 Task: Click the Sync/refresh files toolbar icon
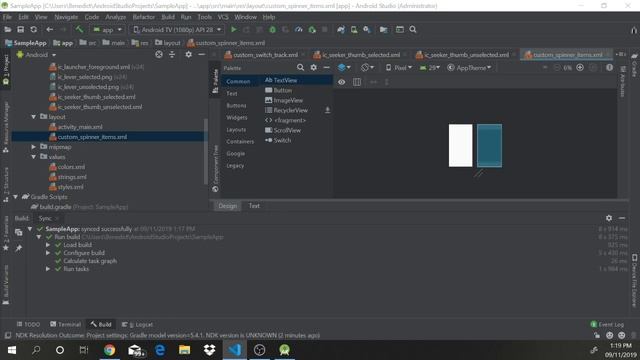point(33,29)
